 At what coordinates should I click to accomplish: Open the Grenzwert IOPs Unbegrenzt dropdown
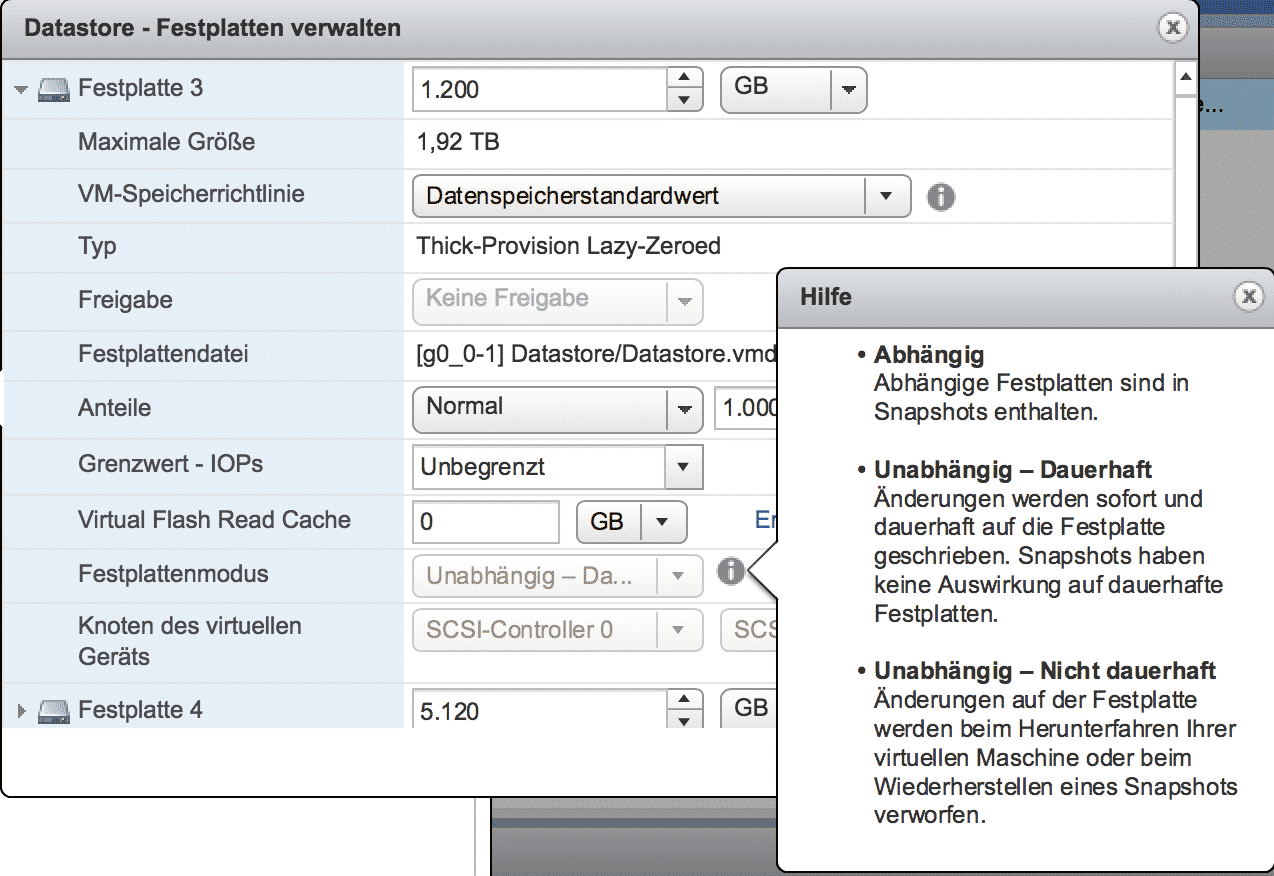(x=684, y=467)
